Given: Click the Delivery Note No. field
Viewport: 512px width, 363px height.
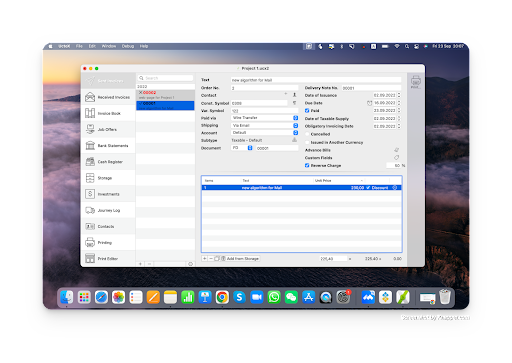Looking at the screenshot, I should (371, 88).
